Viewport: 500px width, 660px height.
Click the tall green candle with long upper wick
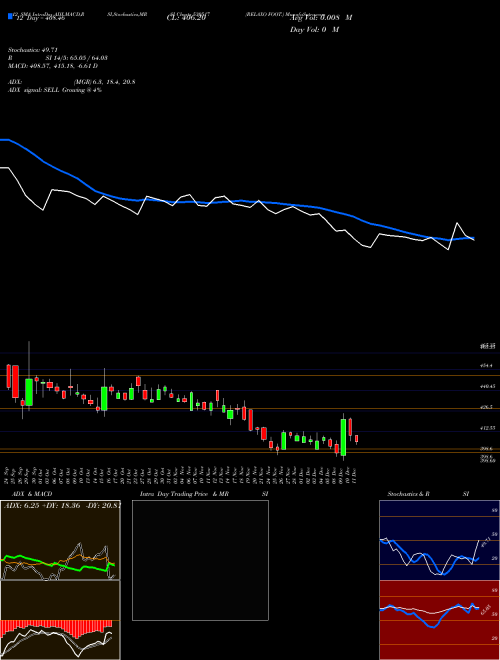29,392
